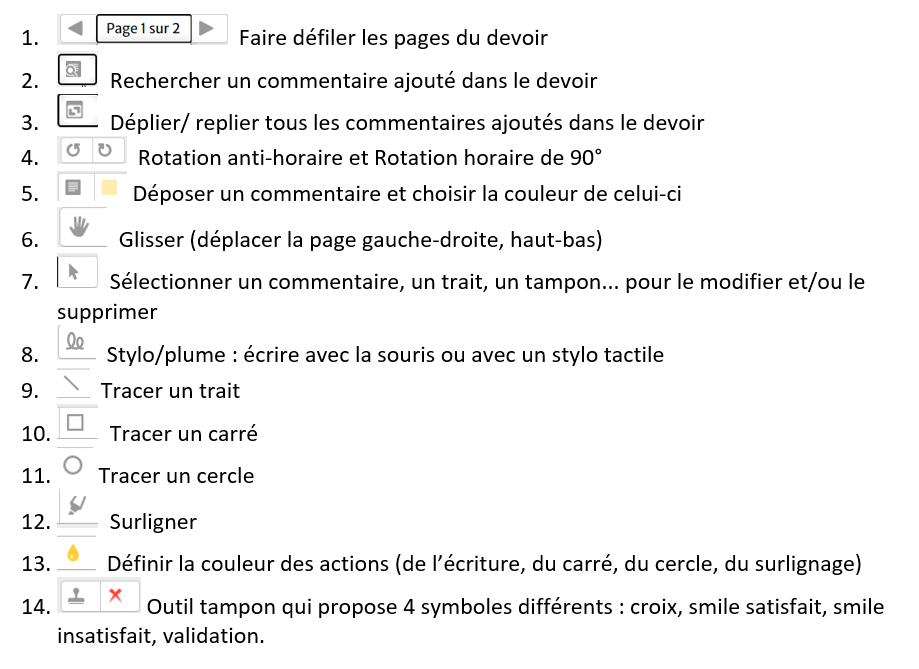The width and height of the screenshot is (919, 669).
Task: Pick the yellow comment color swatch
Action: [108, 187]
